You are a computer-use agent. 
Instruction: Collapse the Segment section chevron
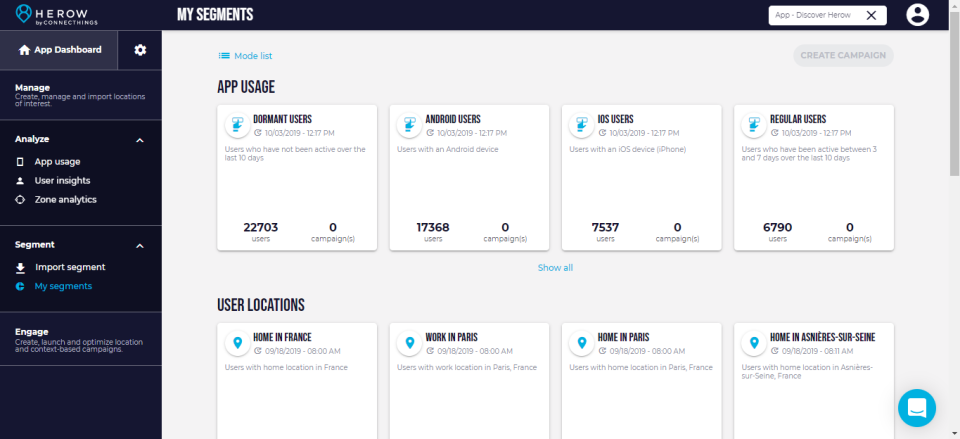coord(140,246)
